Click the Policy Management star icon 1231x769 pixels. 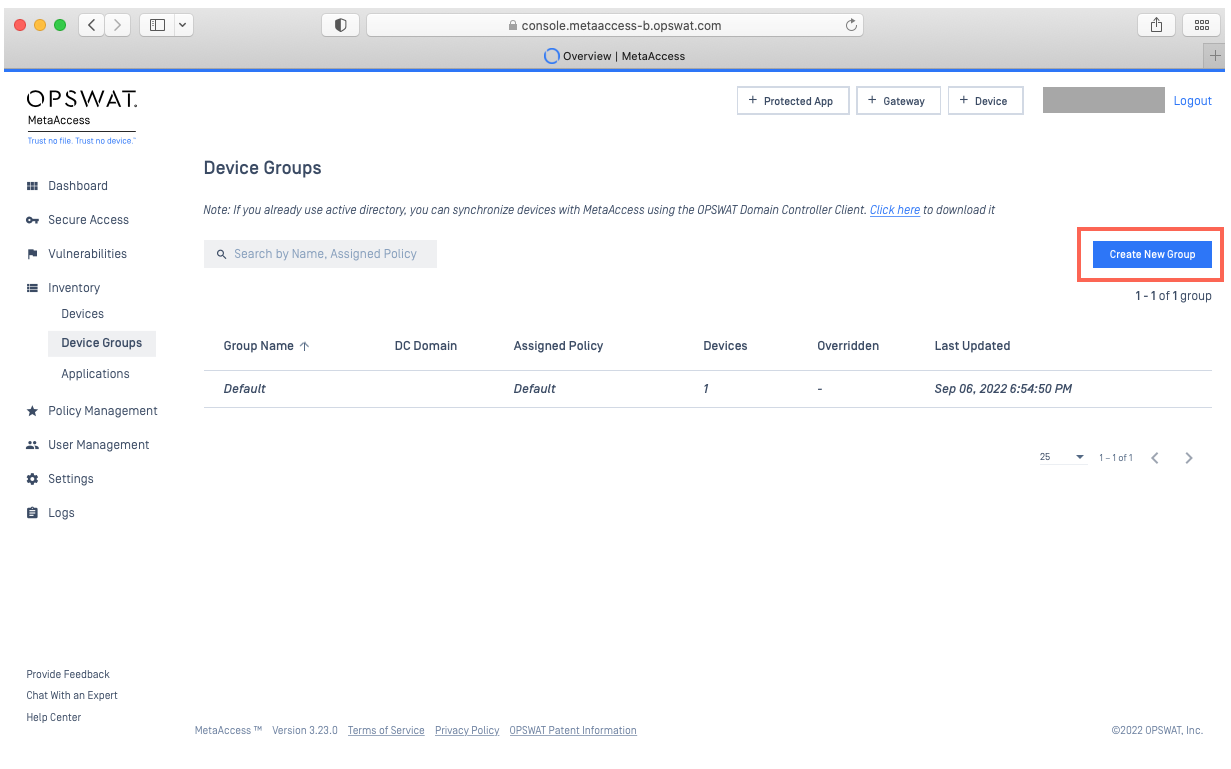point(32,411)
